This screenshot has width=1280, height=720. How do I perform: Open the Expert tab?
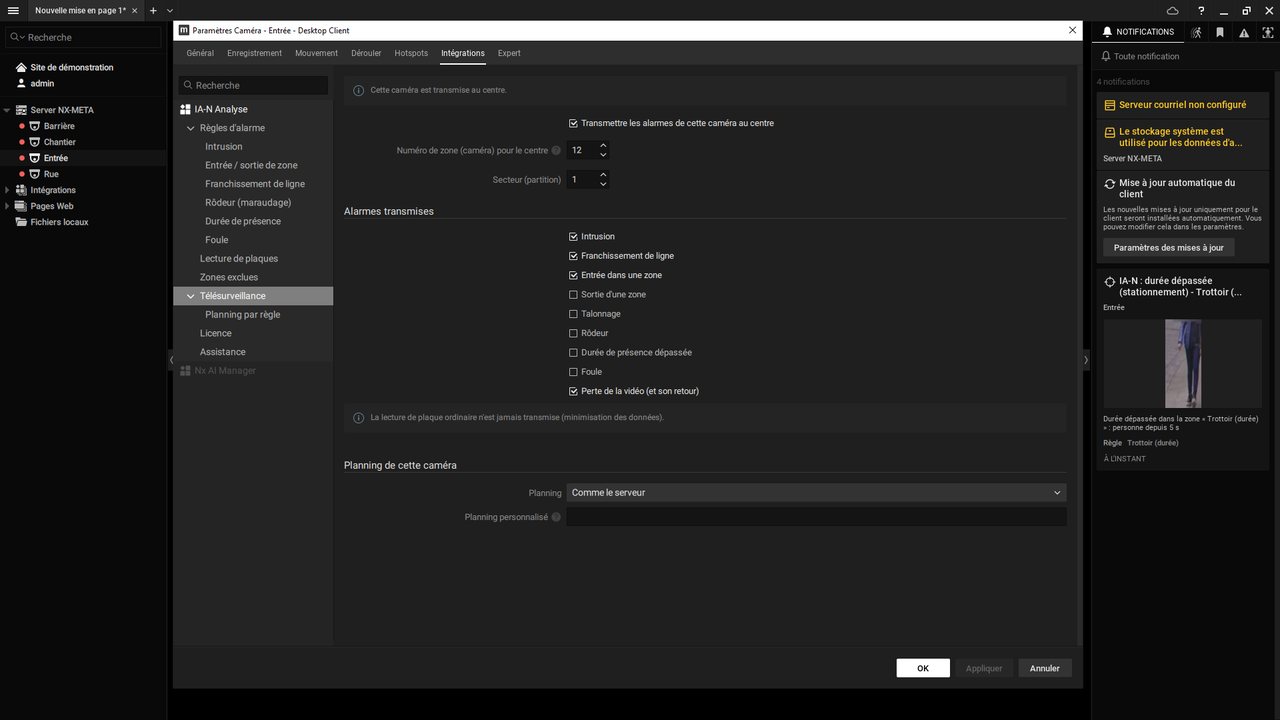tap(509, 53)
